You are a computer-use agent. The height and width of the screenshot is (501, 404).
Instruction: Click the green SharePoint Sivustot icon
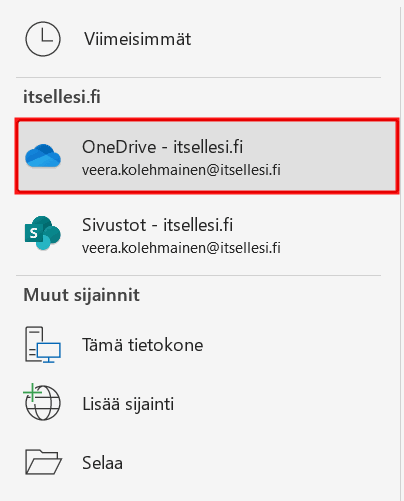coord(43,233)
